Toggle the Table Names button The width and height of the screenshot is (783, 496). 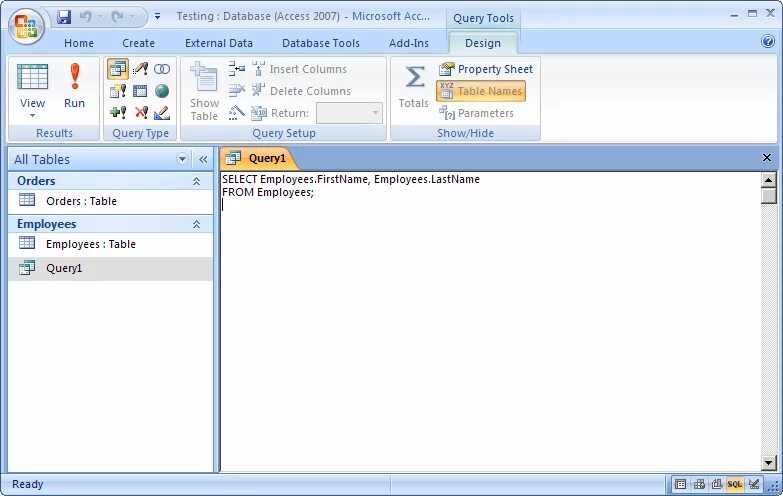(481, 91)
